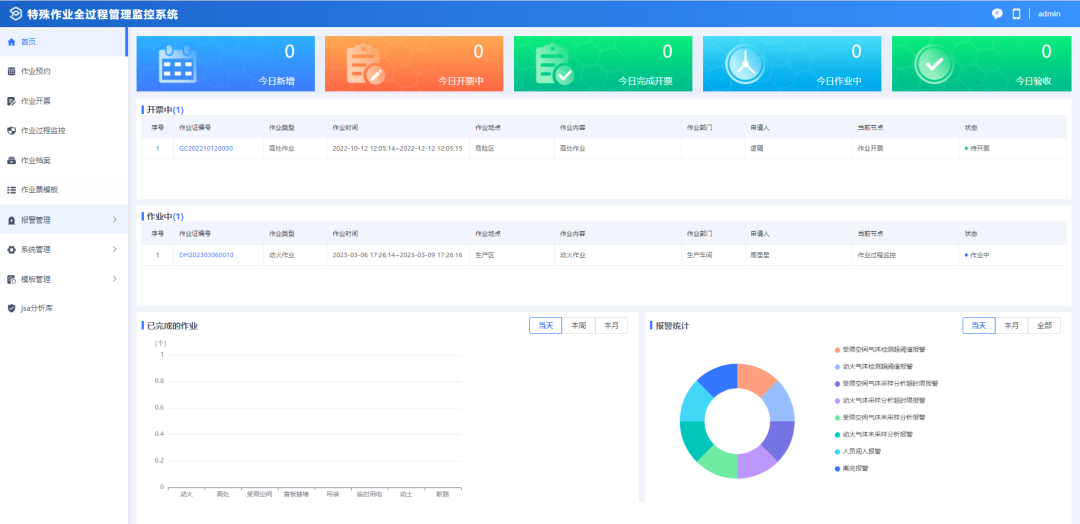Click the mobile phone icon in header
Image resolution: width=1080 pixels, height=524 pixels.
[1016, 14]
